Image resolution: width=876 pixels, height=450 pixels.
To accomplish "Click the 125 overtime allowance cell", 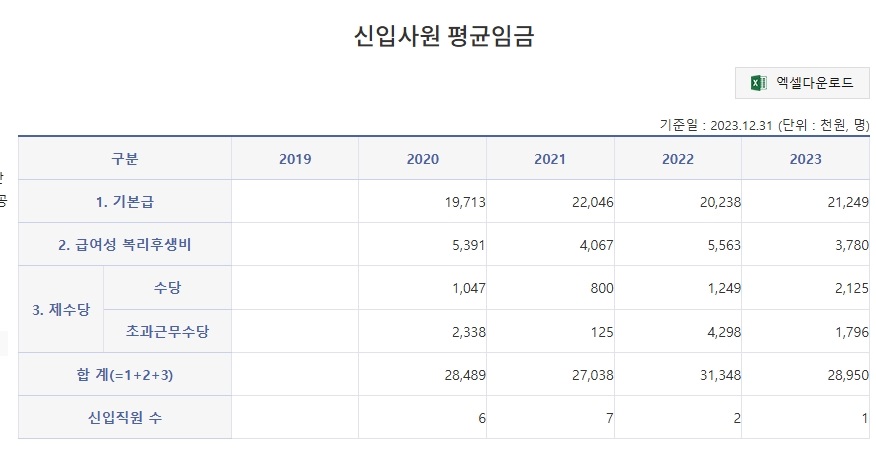I will [x=550, y=331].
